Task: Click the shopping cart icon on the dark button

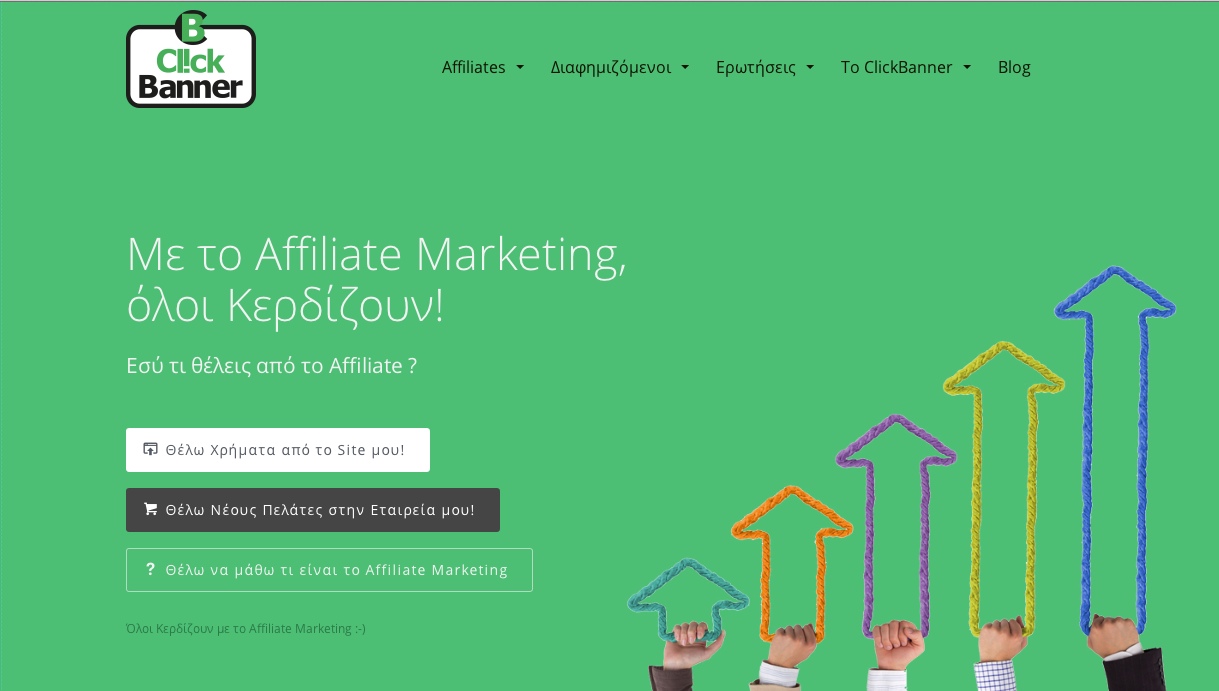Action: tap(151, 509)
